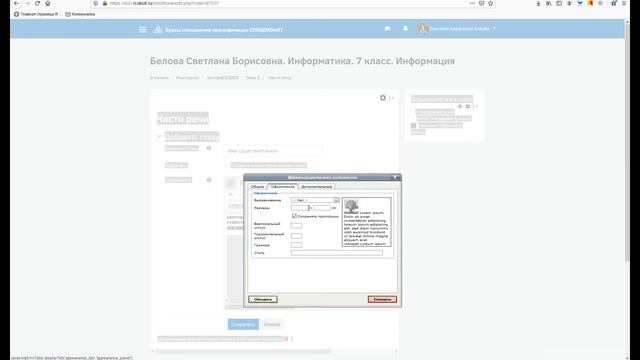Viewport: 640px width, 360px height.
Task: Click the shopping cart extension icon
Action: pyautogui.click(x=580, y=3)
